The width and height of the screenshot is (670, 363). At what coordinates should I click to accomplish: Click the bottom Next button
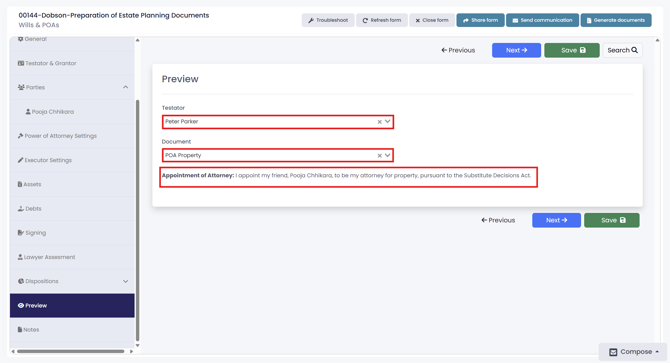556,220
